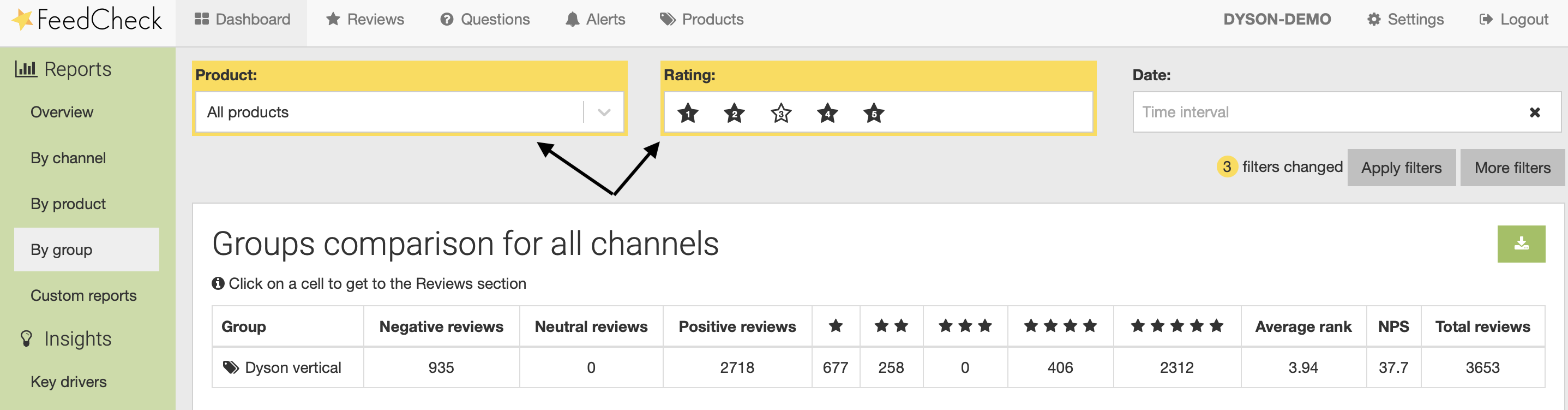Click the product dropdown chevron arrow

(x=604, y=112)
